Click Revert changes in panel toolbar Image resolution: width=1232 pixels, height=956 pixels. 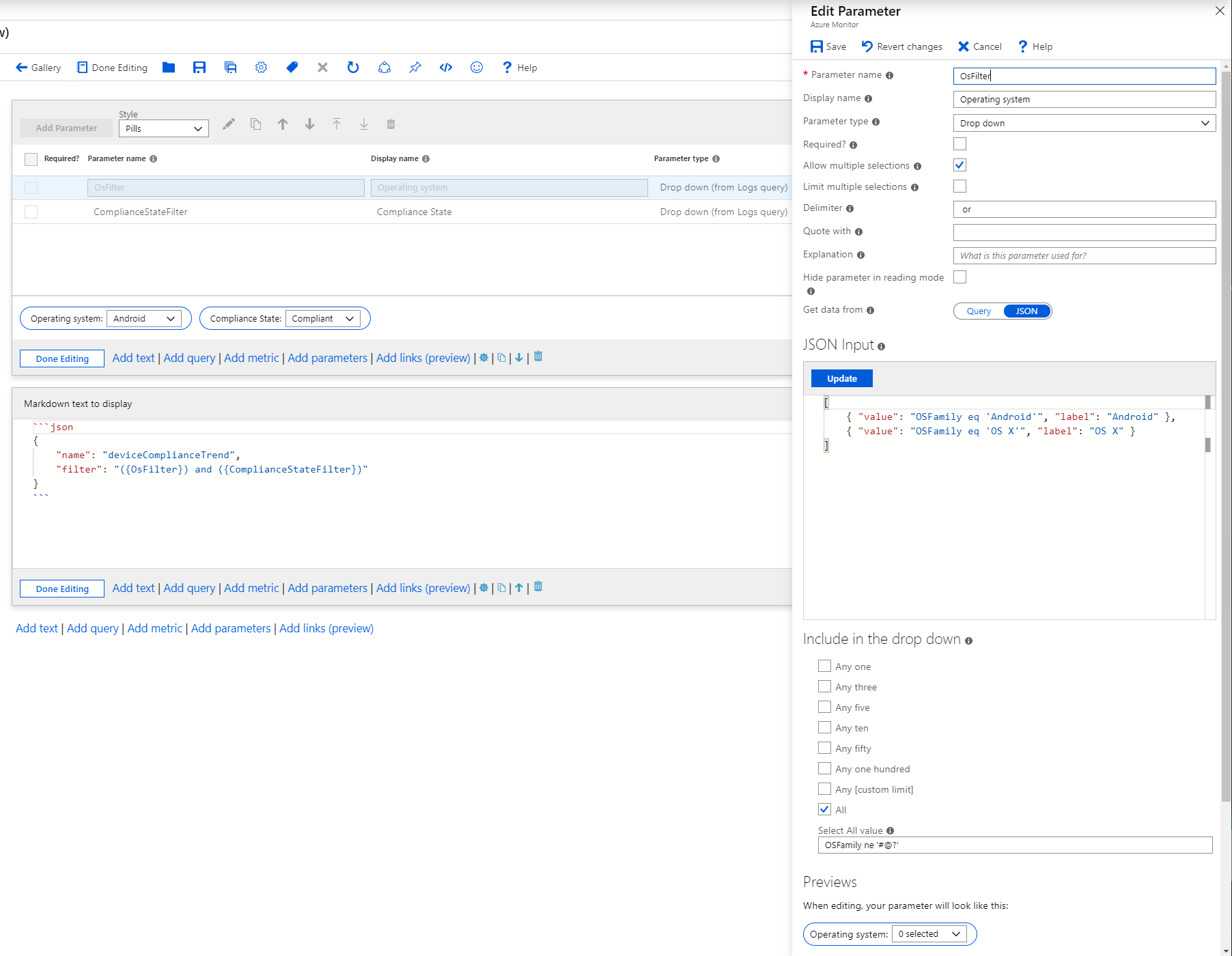tap(901, 46)
